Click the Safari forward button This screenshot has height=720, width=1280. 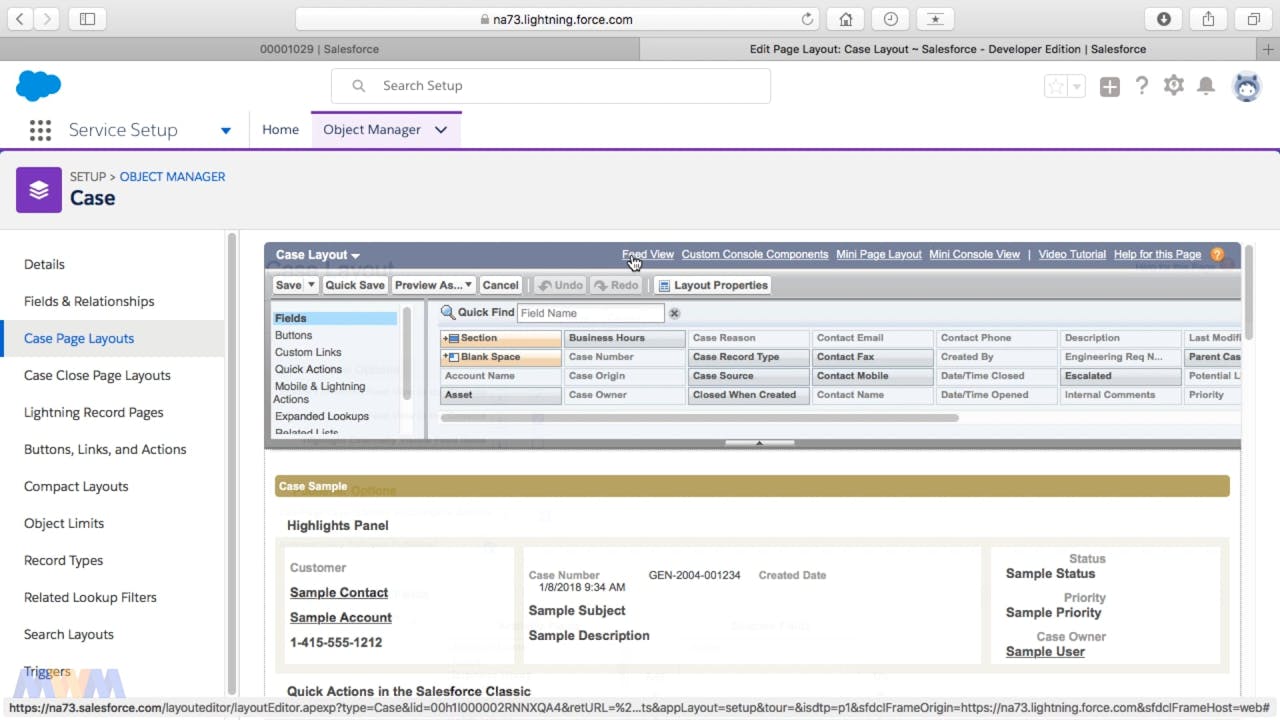(x=48, y=19)
